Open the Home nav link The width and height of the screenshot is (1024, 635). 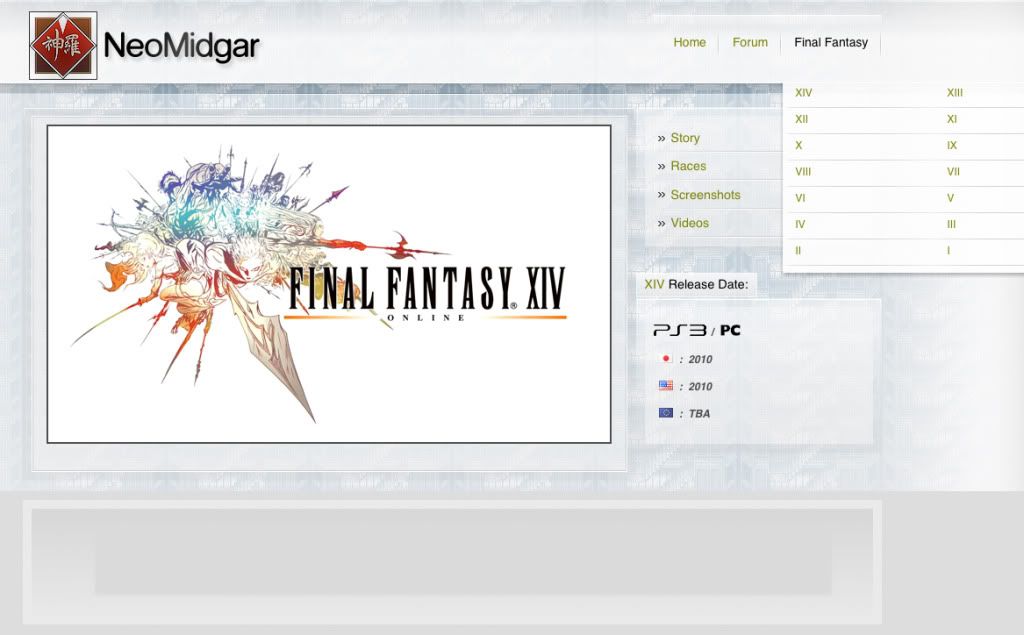point(690,42)
